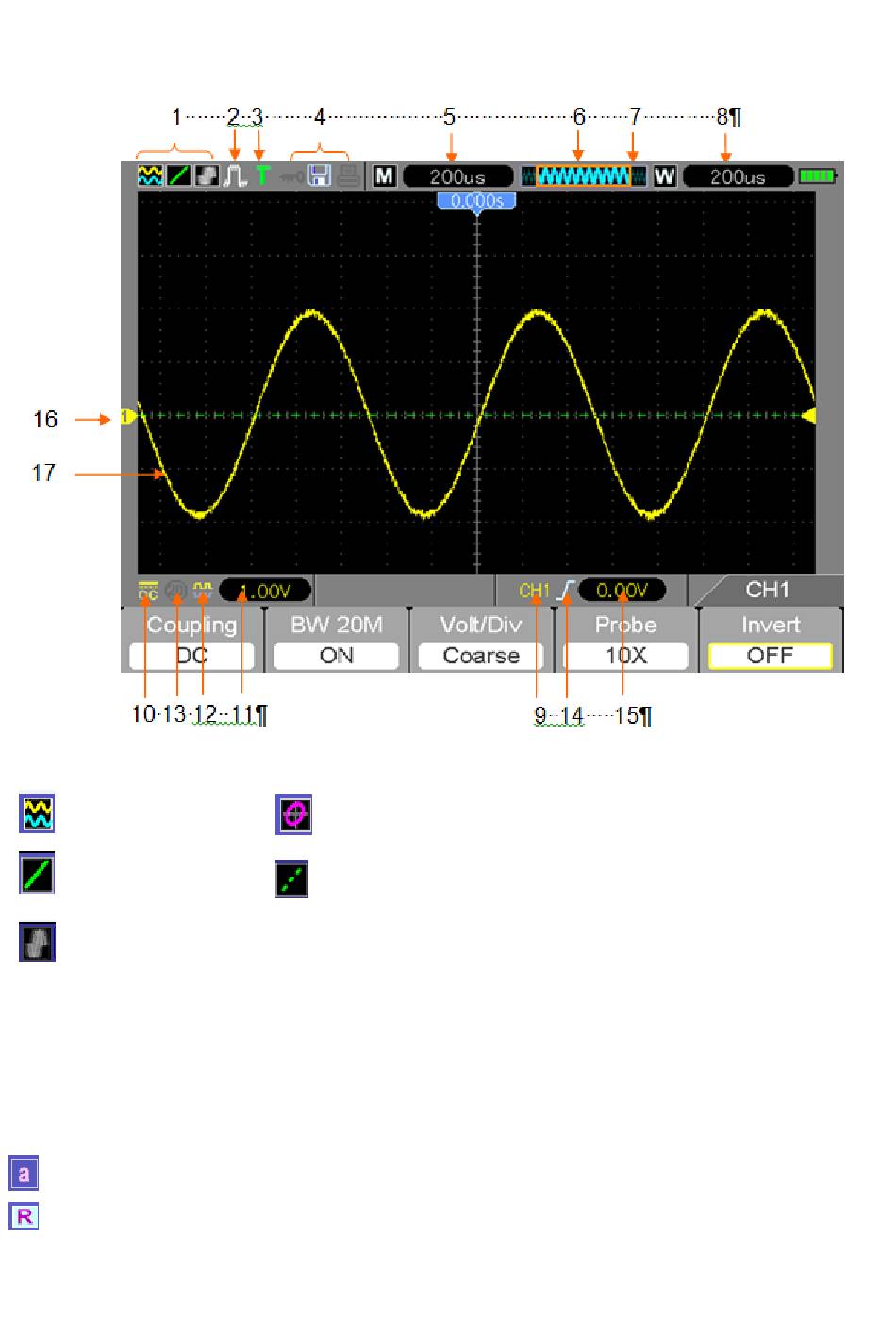Click the W window time base label
The image size is (896, 1320).
tap(665, 175)
